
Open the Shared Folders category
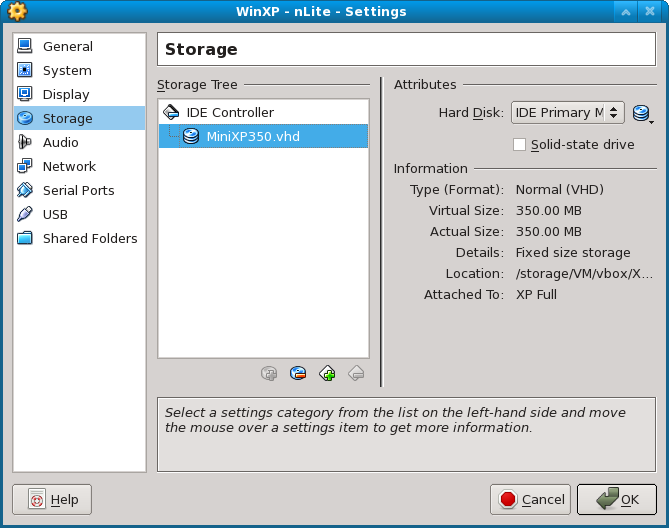pos(79,238)
